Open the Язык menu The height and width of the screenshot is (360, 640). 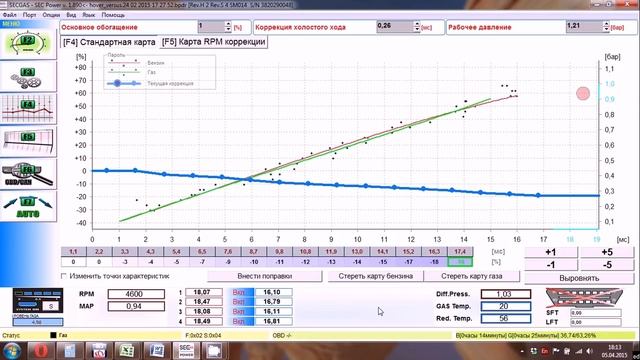(89, 15)
